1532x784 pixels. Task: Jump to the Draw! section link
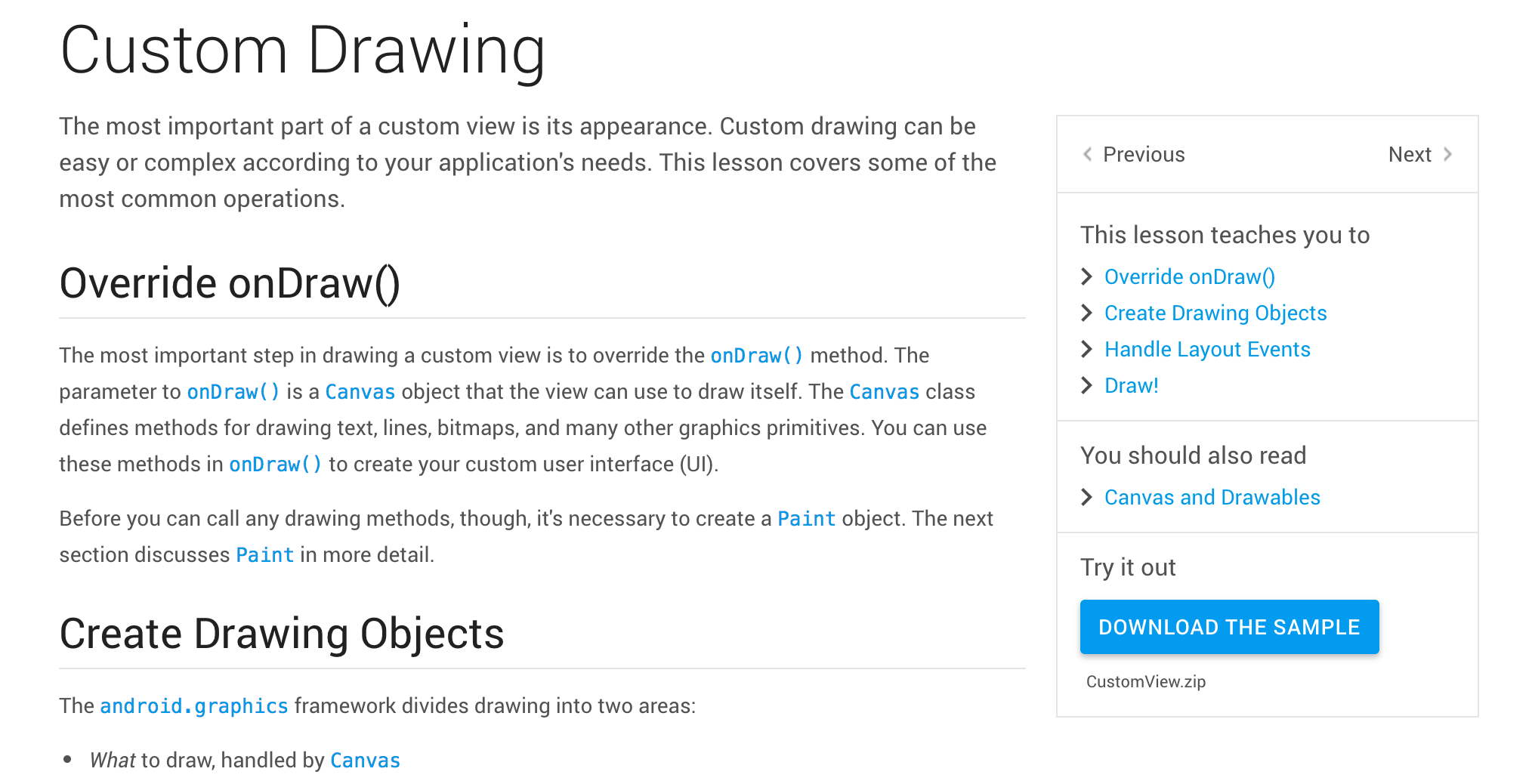pyautogui.click(x=1131, y=386)
